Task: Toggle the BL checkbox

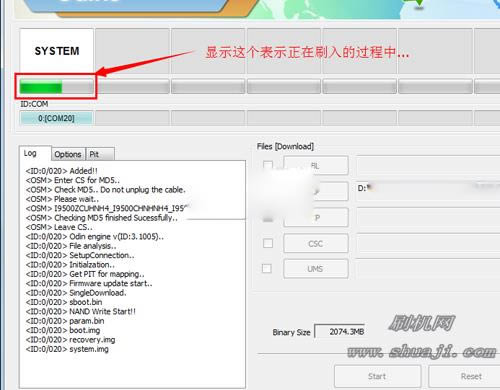Action: (x=268, y=165)
